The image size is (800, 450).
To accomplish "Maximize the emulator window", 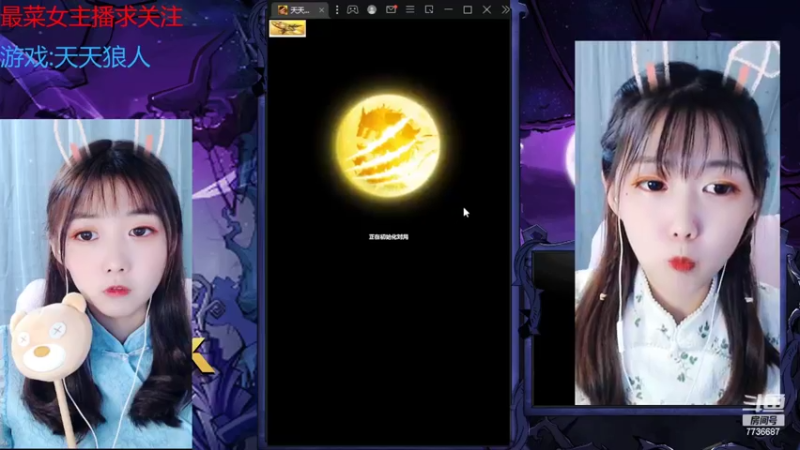I will (467, 9).
